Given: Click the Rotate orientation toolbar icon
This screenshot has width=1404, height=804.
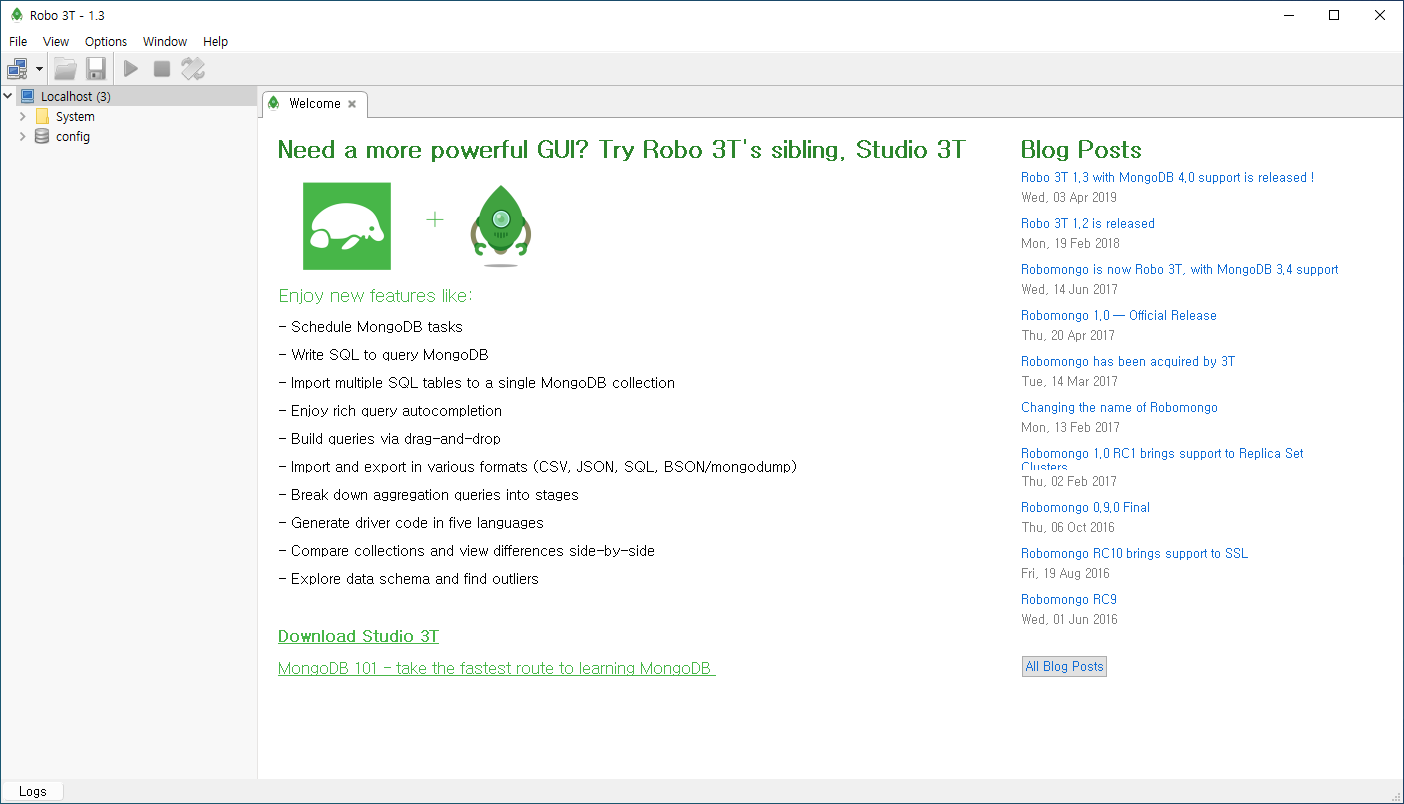Looking at the screenshot, I should click(193, 69).
